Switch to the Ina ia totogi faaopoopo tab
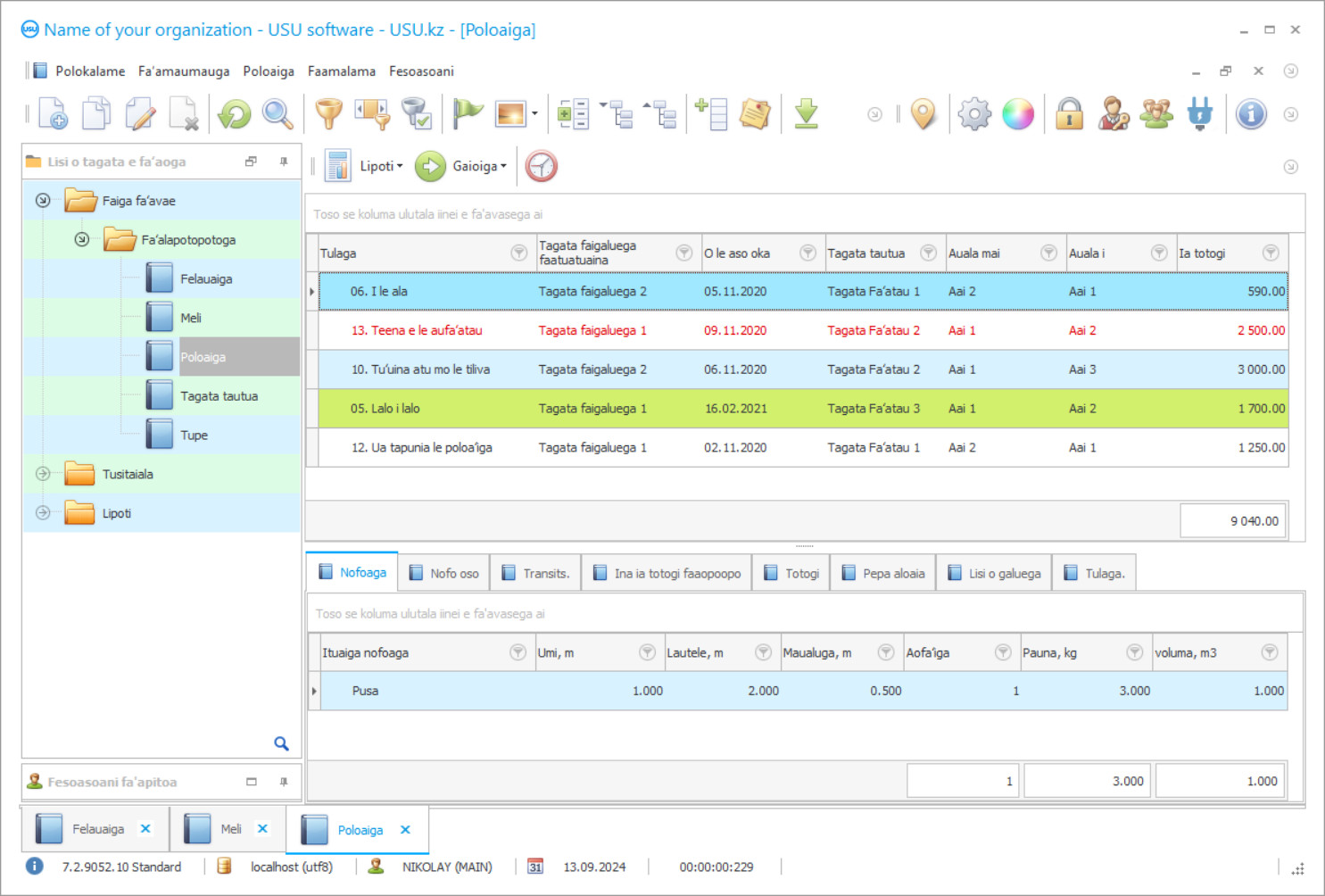The width and height of the screenshot is (1325, 896). pyautogui.click(x=667, y=573)
